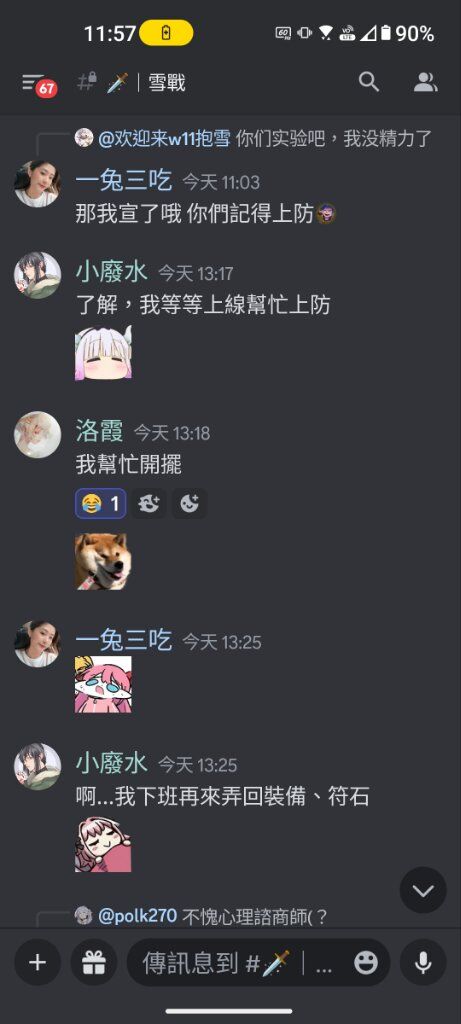Show the member list icon
Screen dimensions: 461x1024
[x=425, y=82]
